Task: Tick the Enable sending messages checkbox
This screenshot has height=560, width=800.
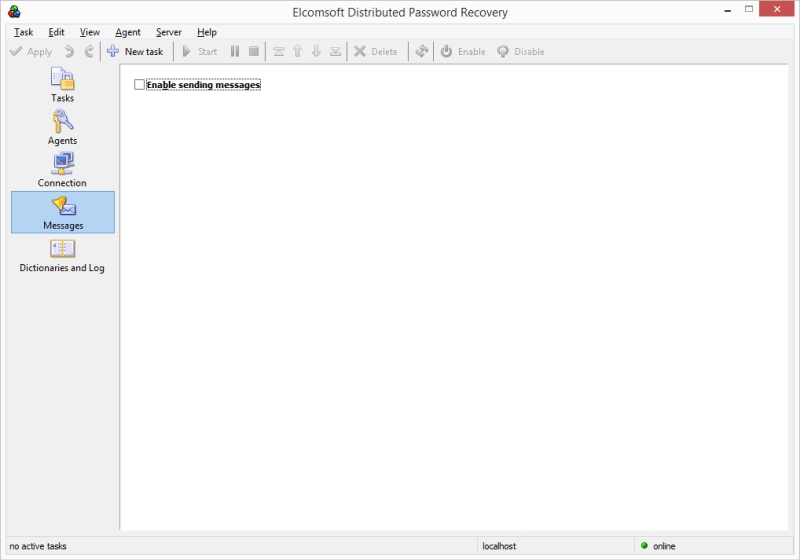Action: (140, 85)
